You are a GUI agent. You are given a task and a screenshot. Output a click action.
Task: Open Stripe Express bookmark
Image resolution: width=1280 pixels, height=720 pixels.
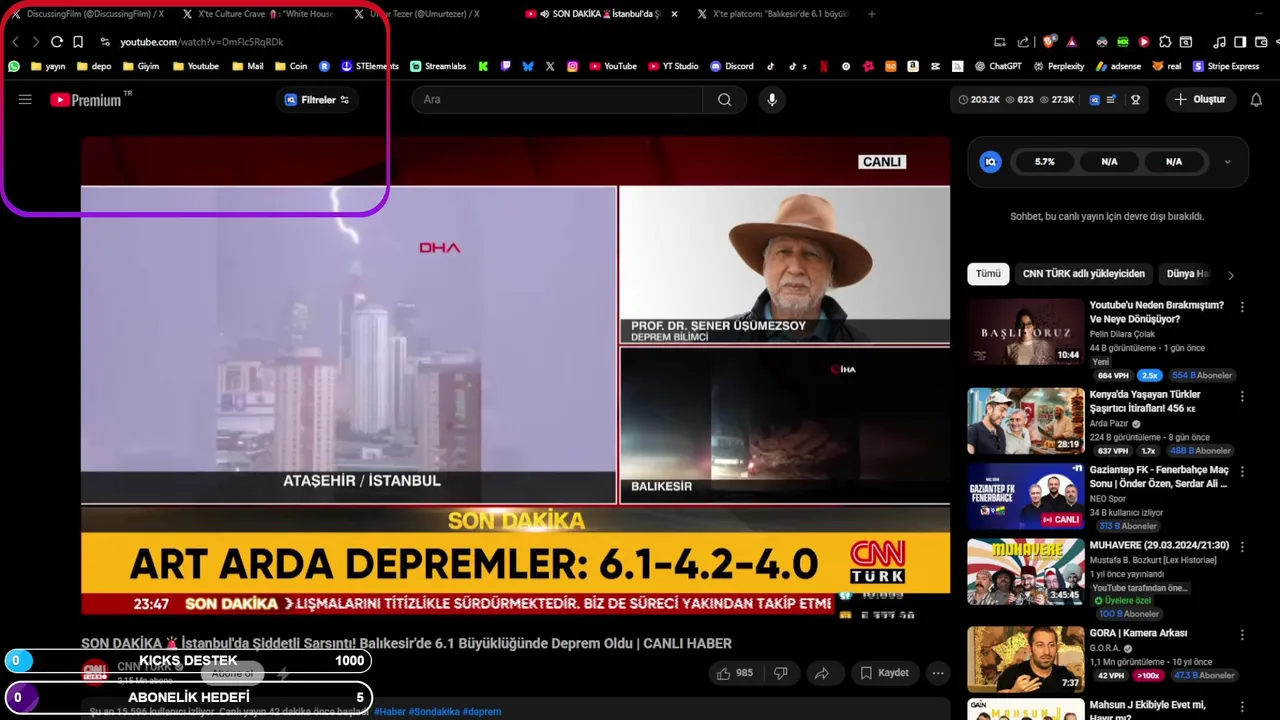pos(1226,66)
